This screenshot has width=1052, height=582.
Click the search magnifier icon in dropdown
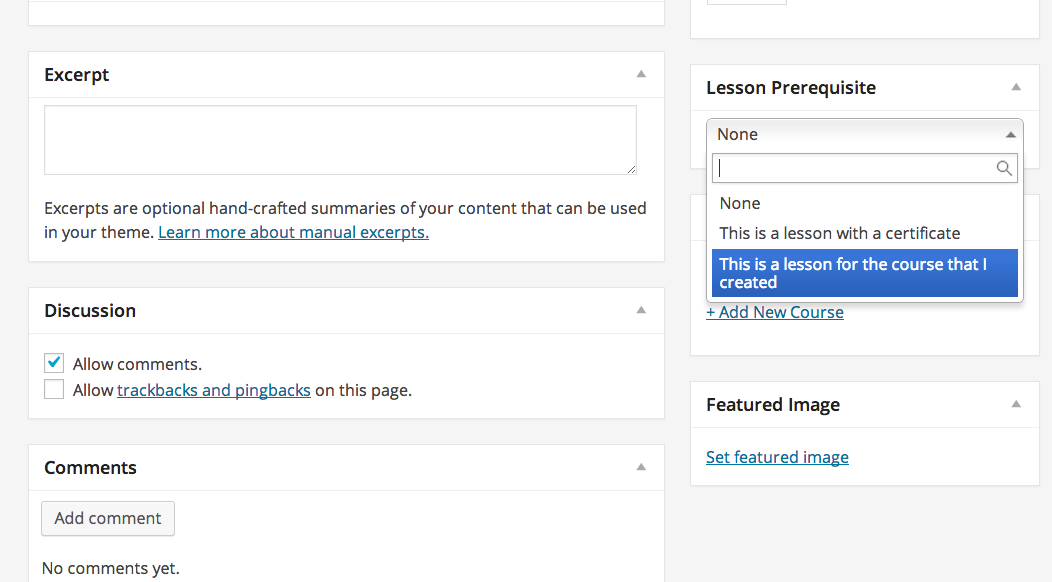(1004, 169)
